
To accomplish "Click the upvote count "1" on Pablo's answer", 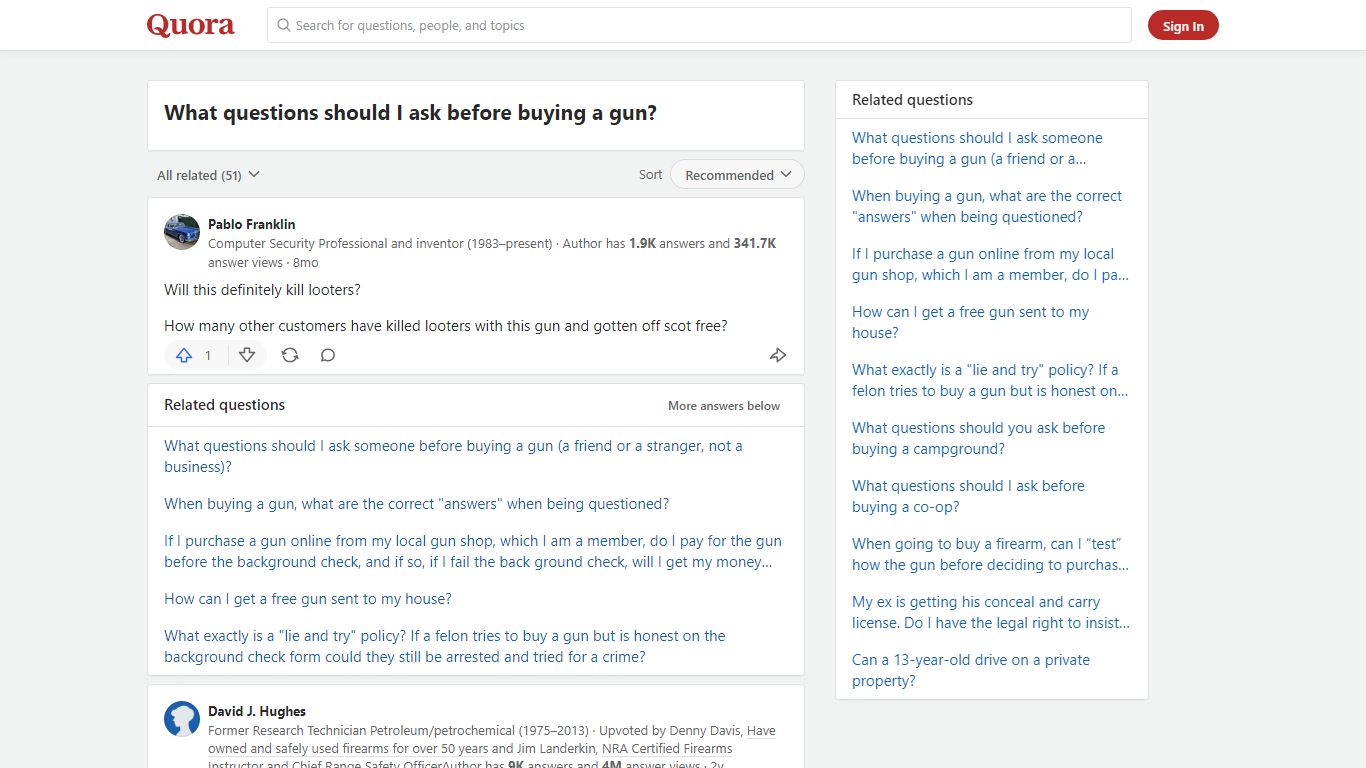I will pos(208,355).
